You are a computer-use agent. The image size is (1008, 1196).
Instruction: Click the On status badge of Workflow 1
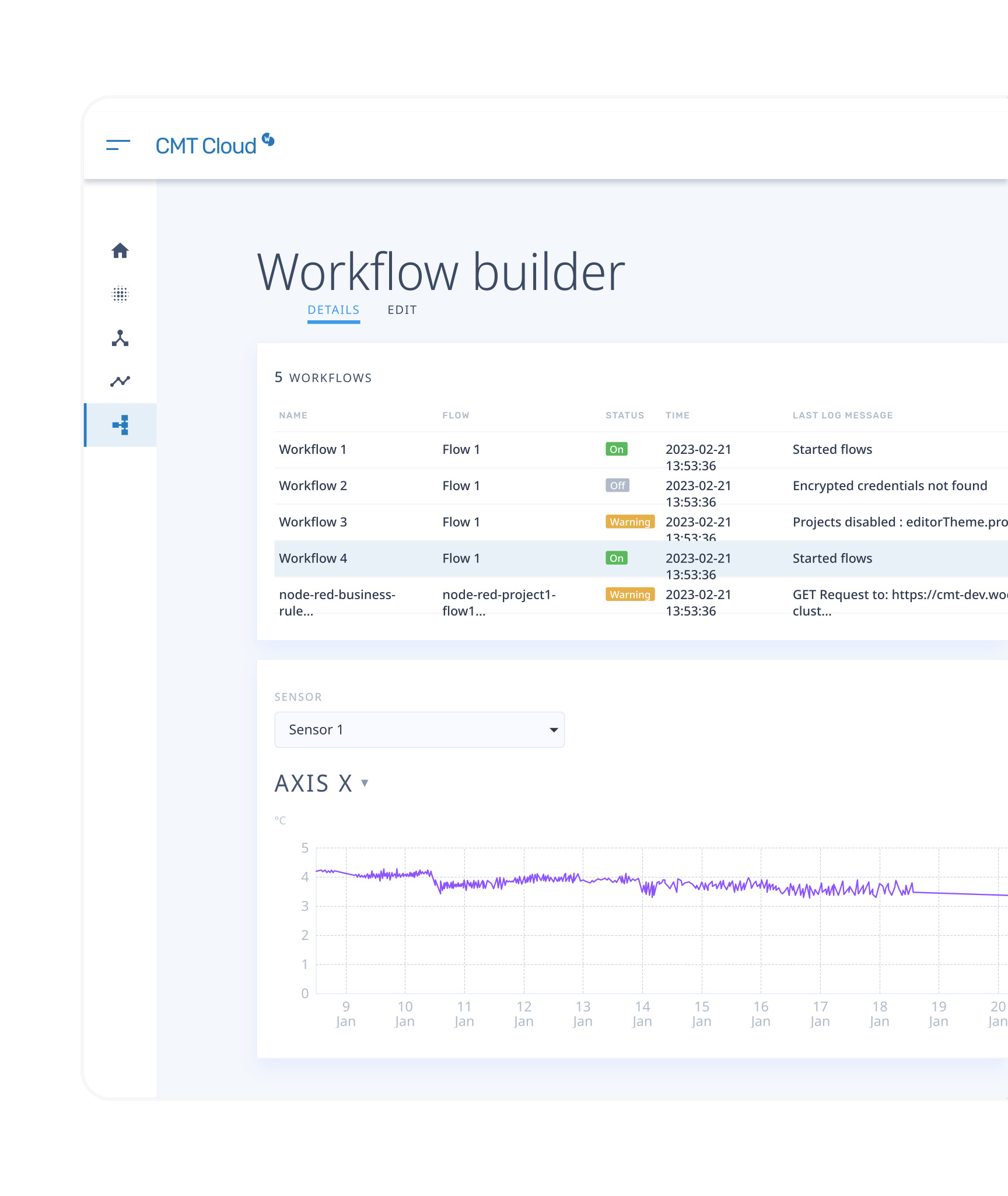617,449
